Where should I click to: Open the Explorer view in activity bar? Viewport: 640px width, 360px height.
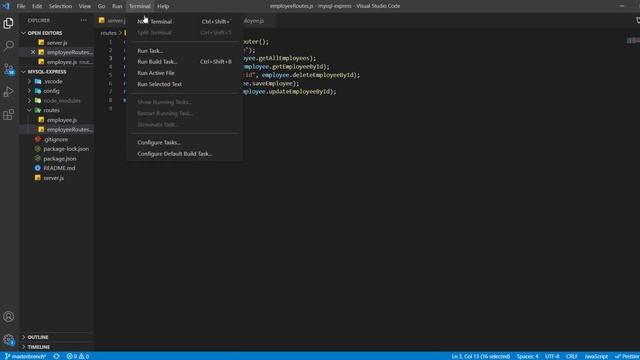tap(8, 23)
